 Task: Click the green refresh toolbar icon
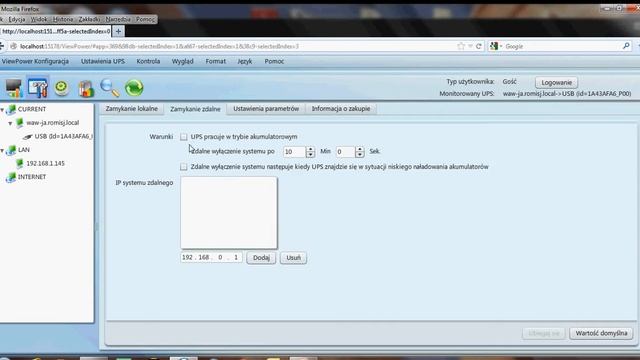click(x=134, y=88)
